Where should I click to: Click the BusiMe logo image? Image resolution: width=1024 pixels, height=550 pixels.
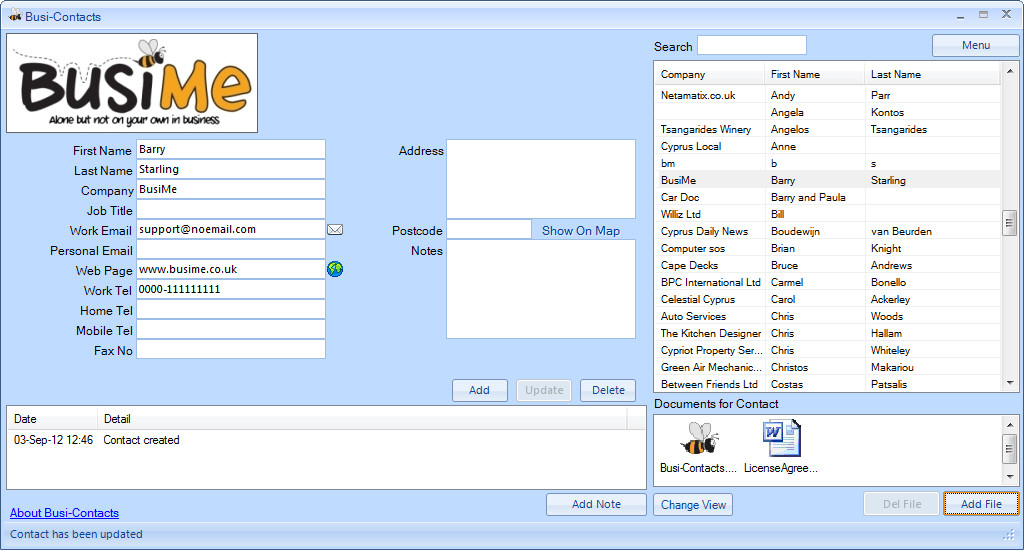pos(132,83)
